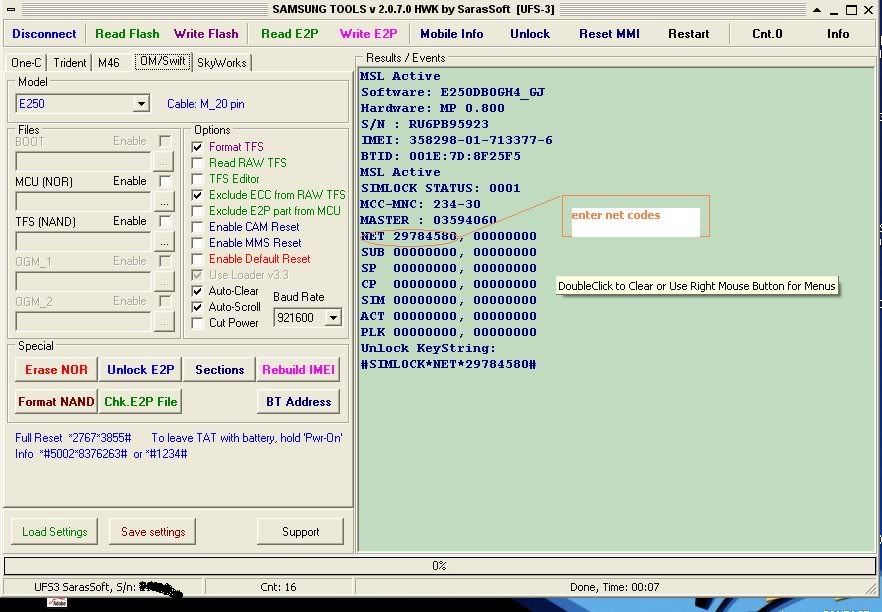This screenshot has height=612, width=882.
Task: Click the Software: E250DBOGH4_GJ line
Action: click(453, 92)
